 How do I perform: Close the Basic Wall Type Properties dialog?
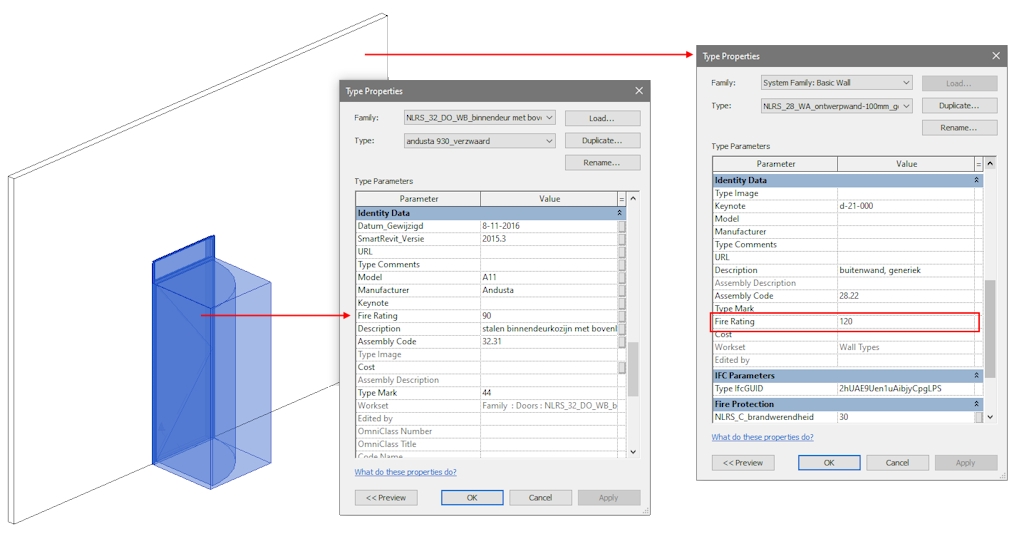pyautogui.click(x=995, y=56)
